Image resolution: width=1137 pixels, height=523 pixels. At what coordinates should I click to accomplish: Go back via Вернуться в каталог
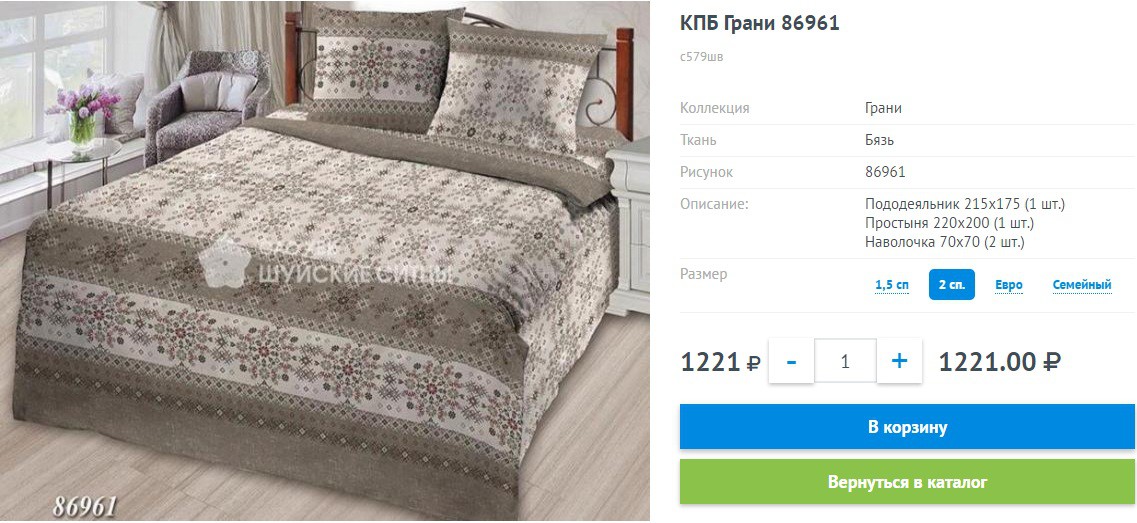pyautogui.click(x=908, y=482)
